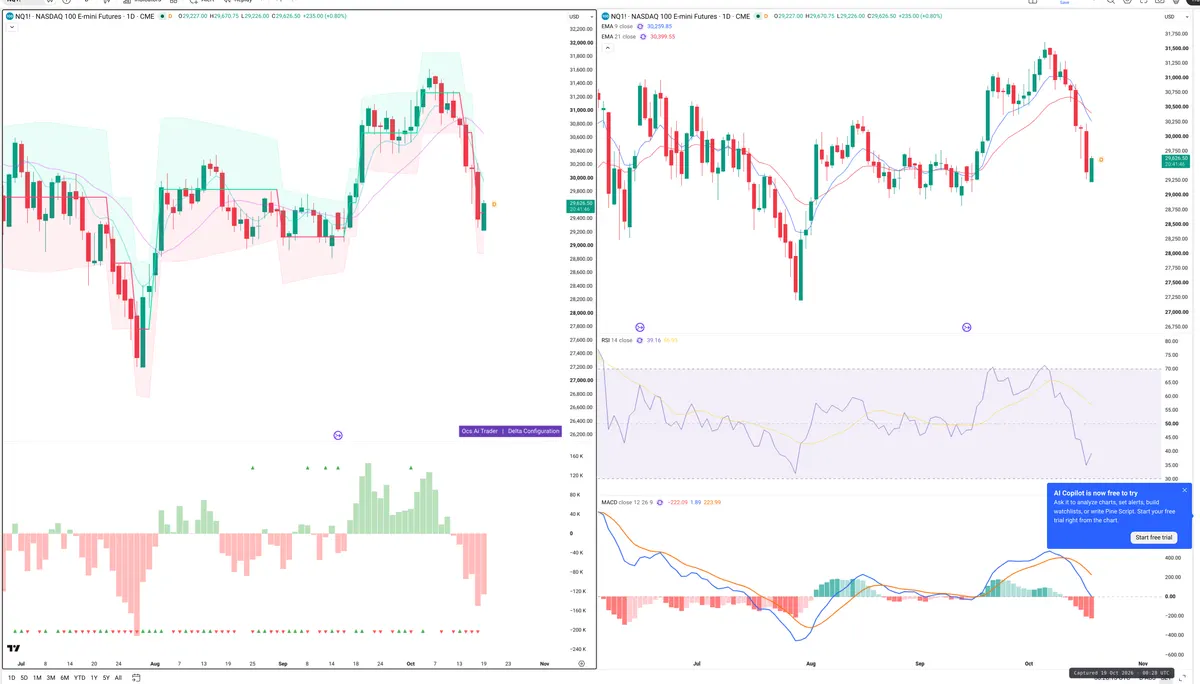Collapse the left chart legend chevron
1200x684 pixels.
(11, 27)
